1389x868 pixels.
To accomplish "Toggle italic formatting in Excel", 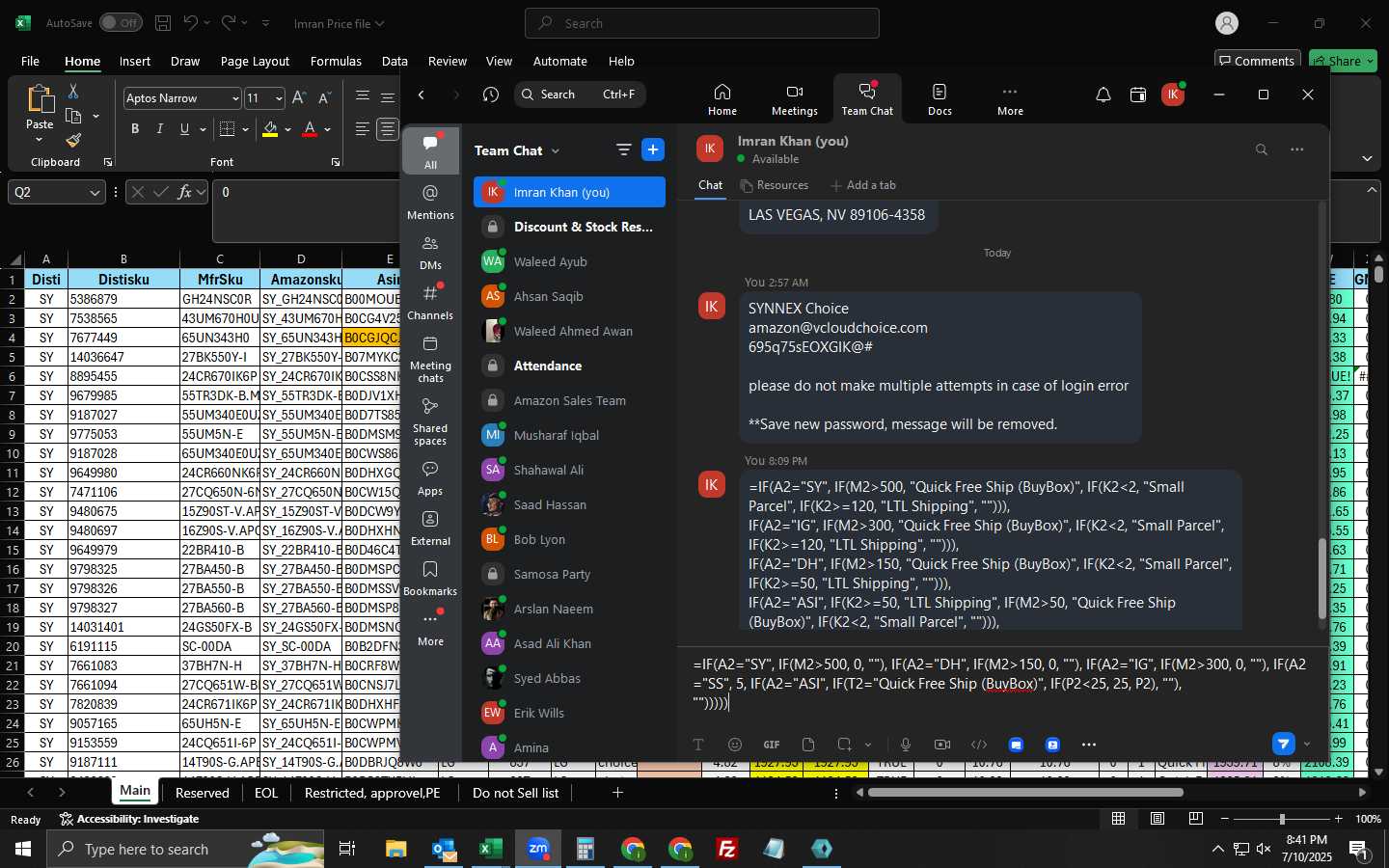I will [159, 129].
